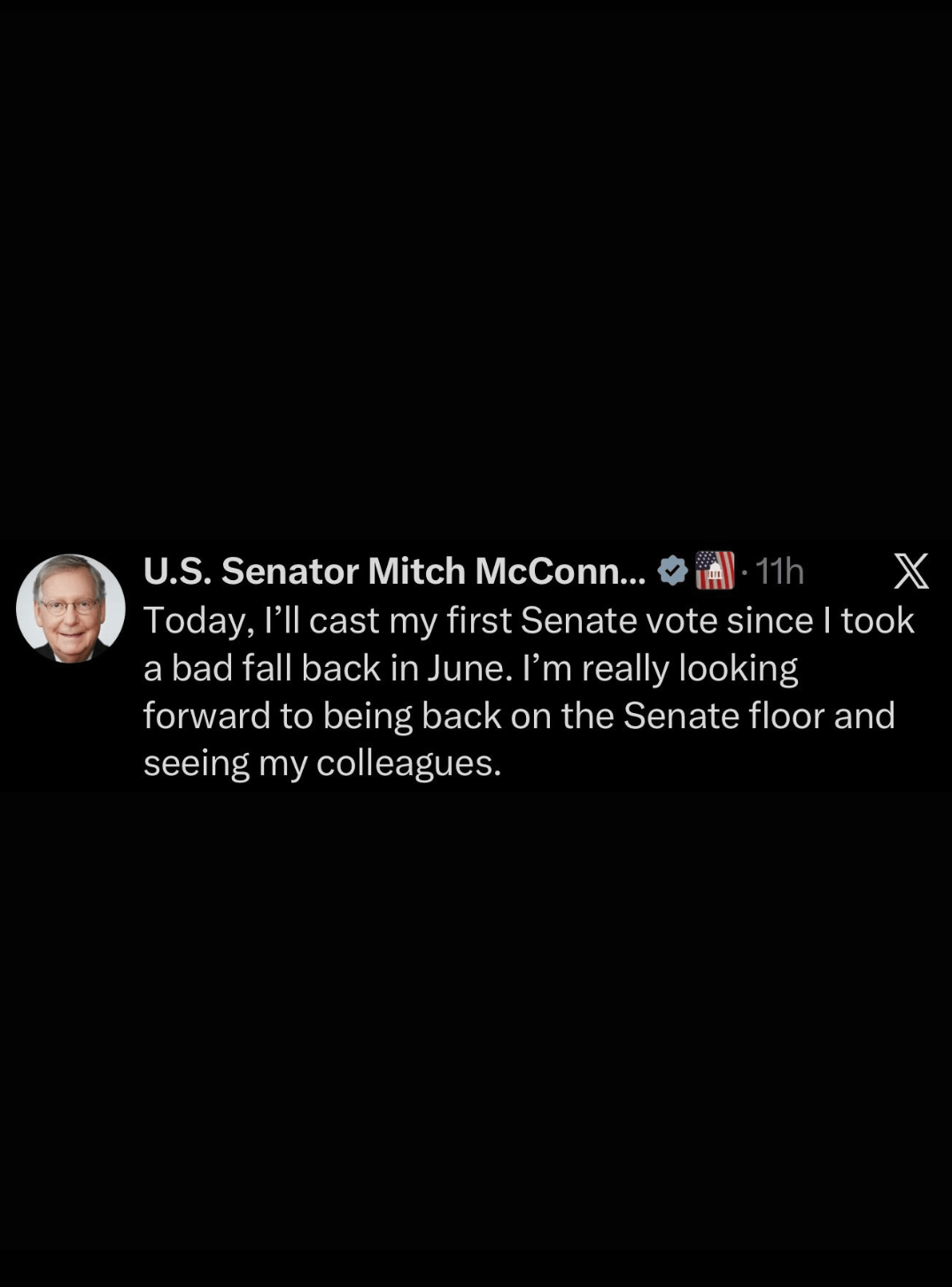Open the tweet author's profile picture
This screenshot has height=1287, width=952.
pos(70,609)
